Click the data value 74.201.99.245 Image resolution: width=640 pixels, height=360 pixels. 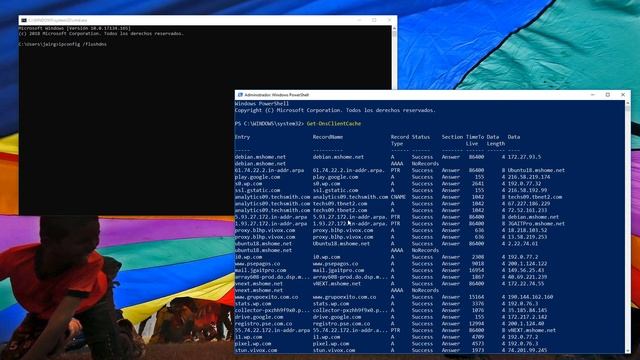tap(527, 350)
